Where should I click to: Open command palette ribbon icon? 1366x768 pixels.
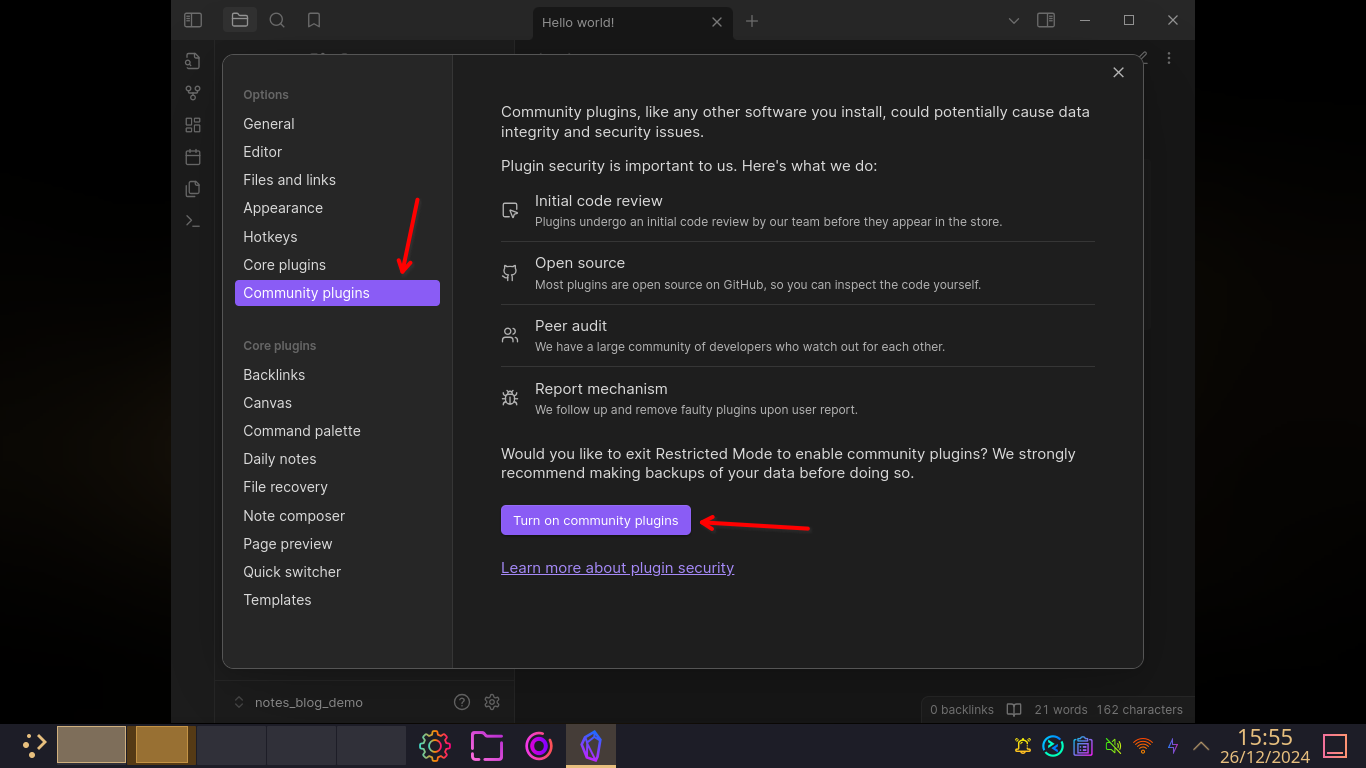193,221
